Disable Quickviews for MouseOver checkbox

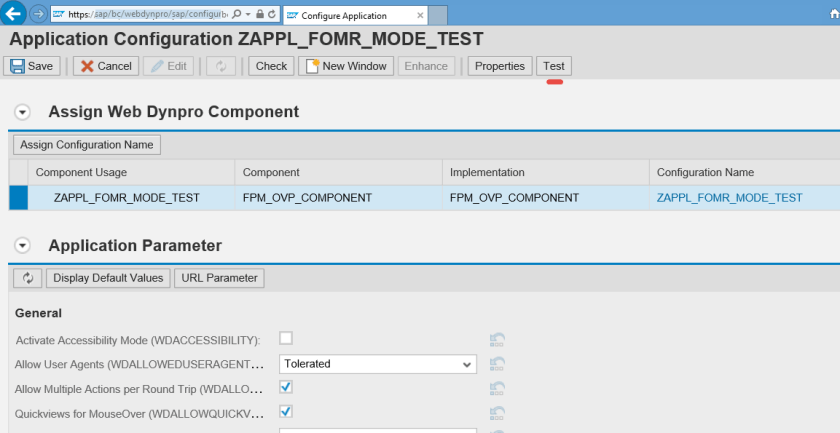pos(286,411)
